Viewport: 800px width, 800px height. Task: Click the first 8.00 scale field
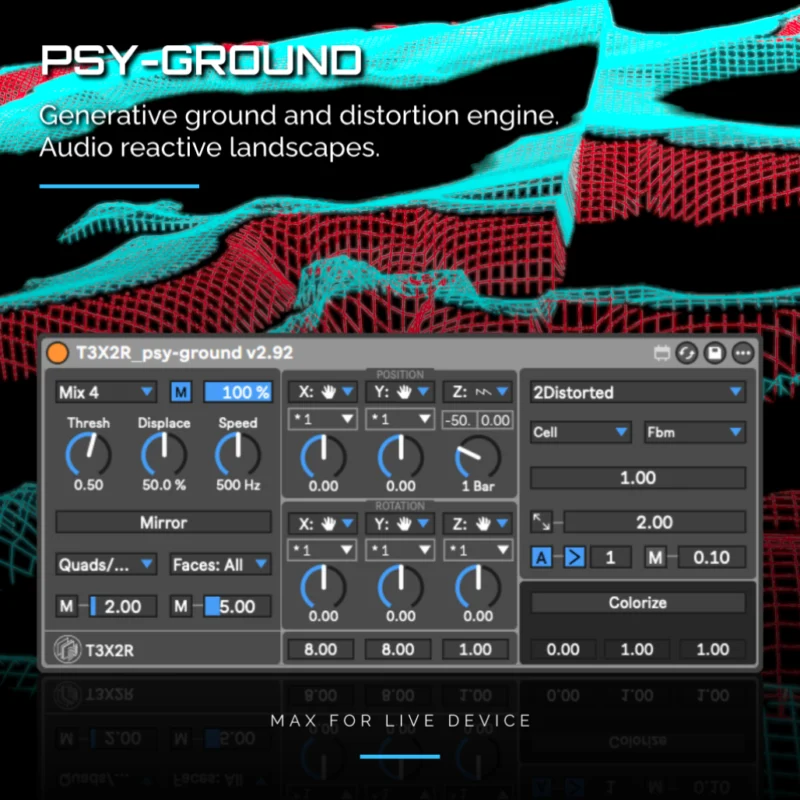click(x=321, y=649)
